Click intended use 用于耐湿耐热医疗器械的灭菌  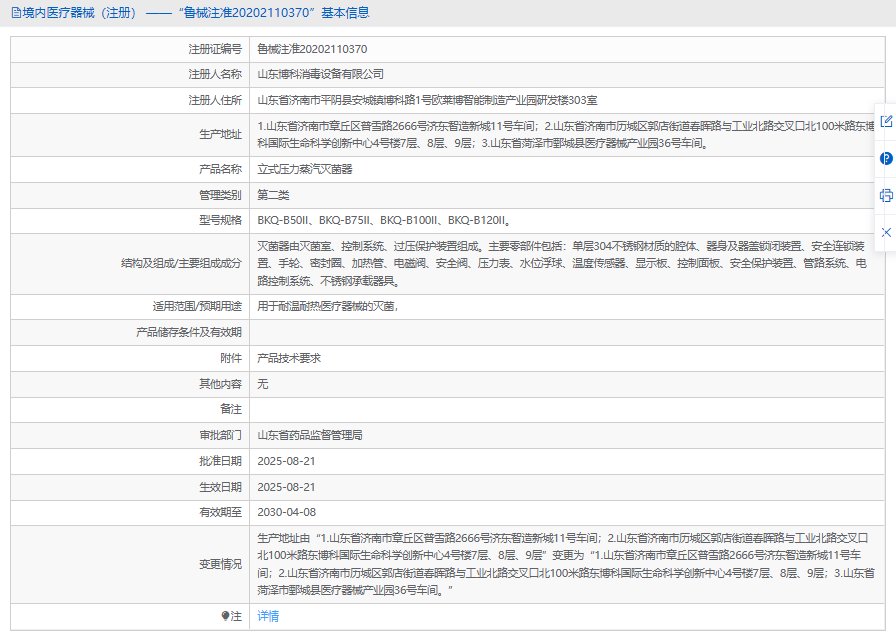pyautogui.click(x=327, y=306)
